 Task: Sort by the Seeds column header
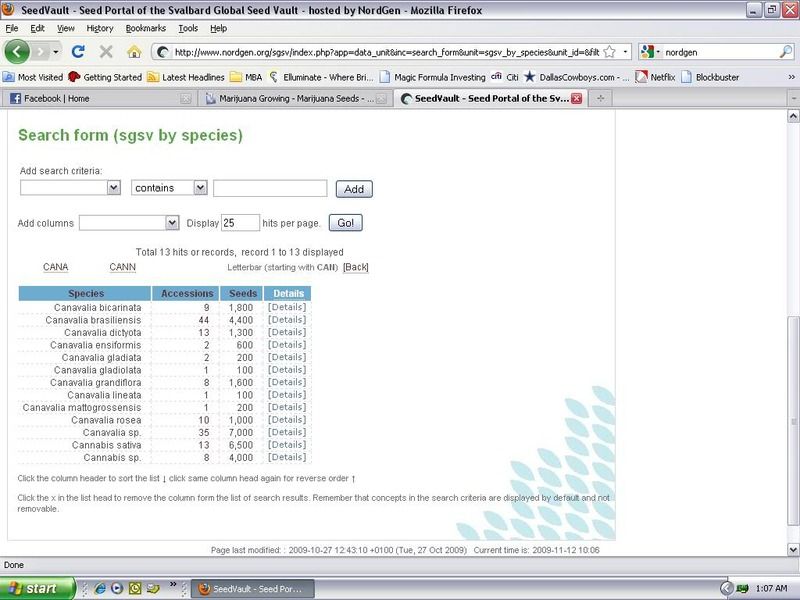(x=242, y=293)
